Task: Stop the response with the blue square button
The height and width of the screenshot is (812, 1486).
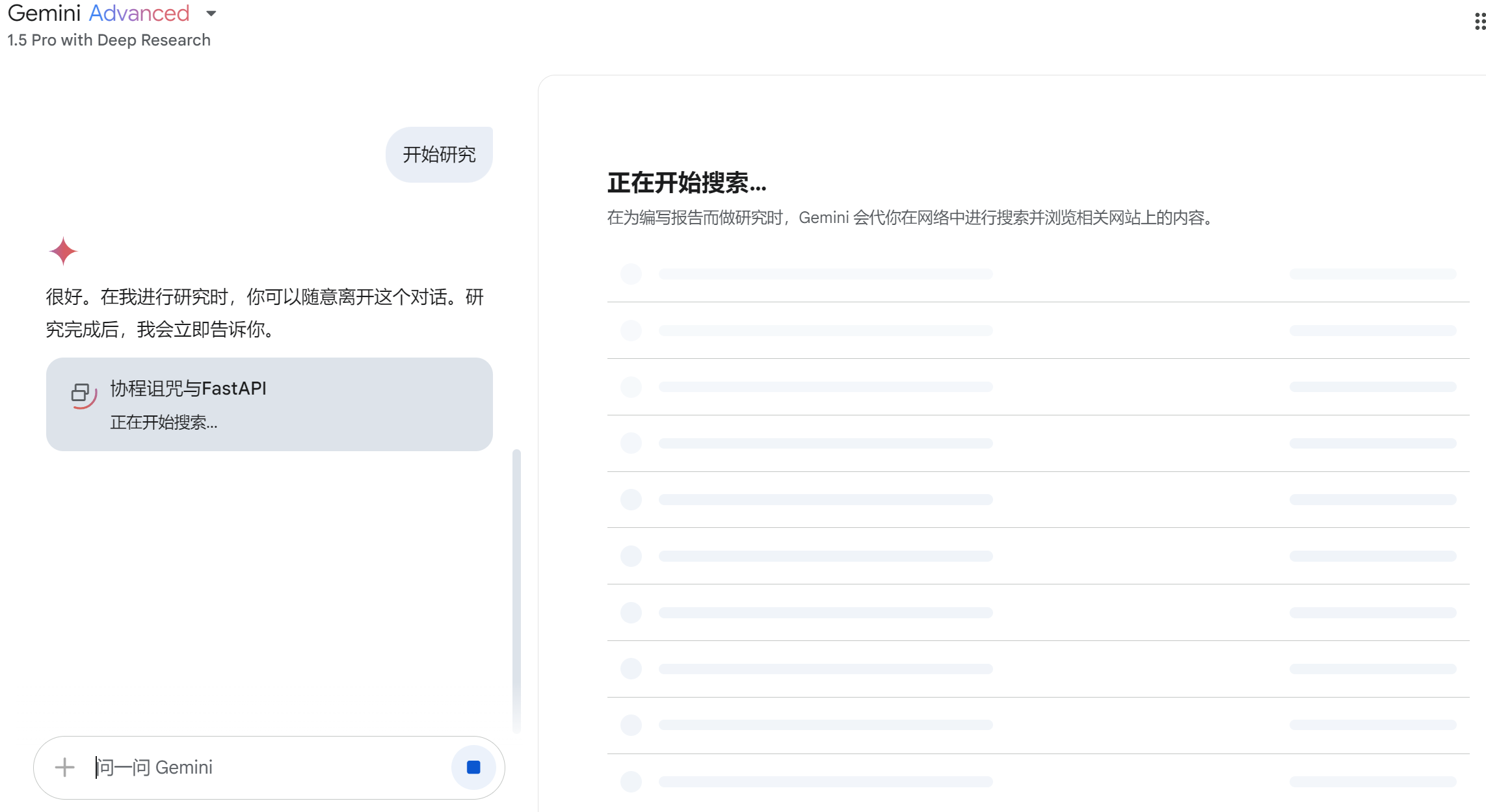Action: (473, 768)
